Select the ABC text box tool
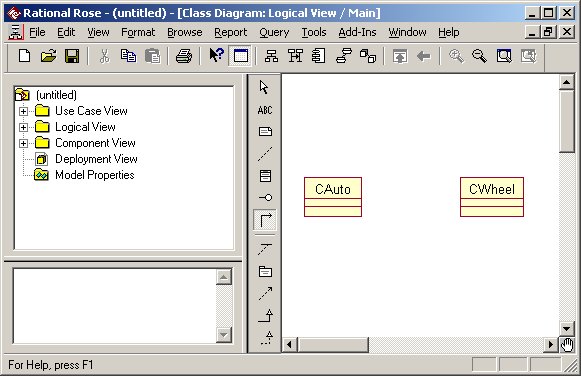Image resolution: width=581 pixels, height=376 pixels. [x=265, y=110]
